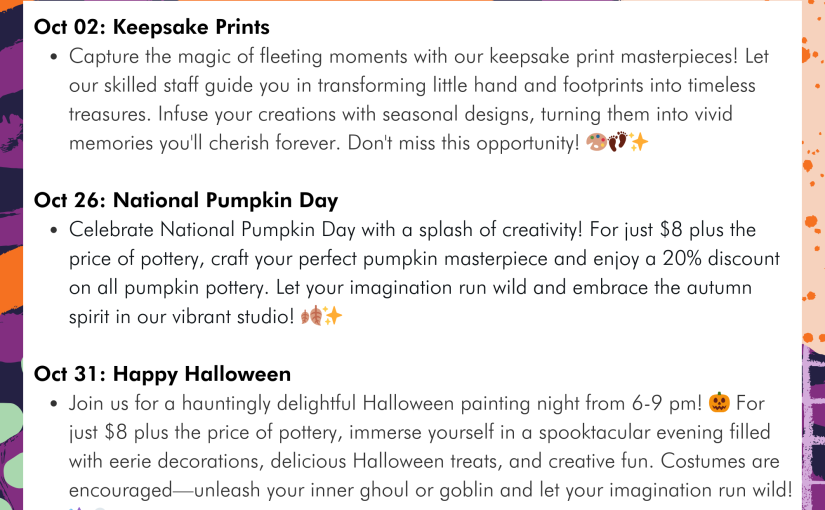825x510 pixels.
Task: Click the footprints emoji after "opportunity!"
Action: [618, 142]
